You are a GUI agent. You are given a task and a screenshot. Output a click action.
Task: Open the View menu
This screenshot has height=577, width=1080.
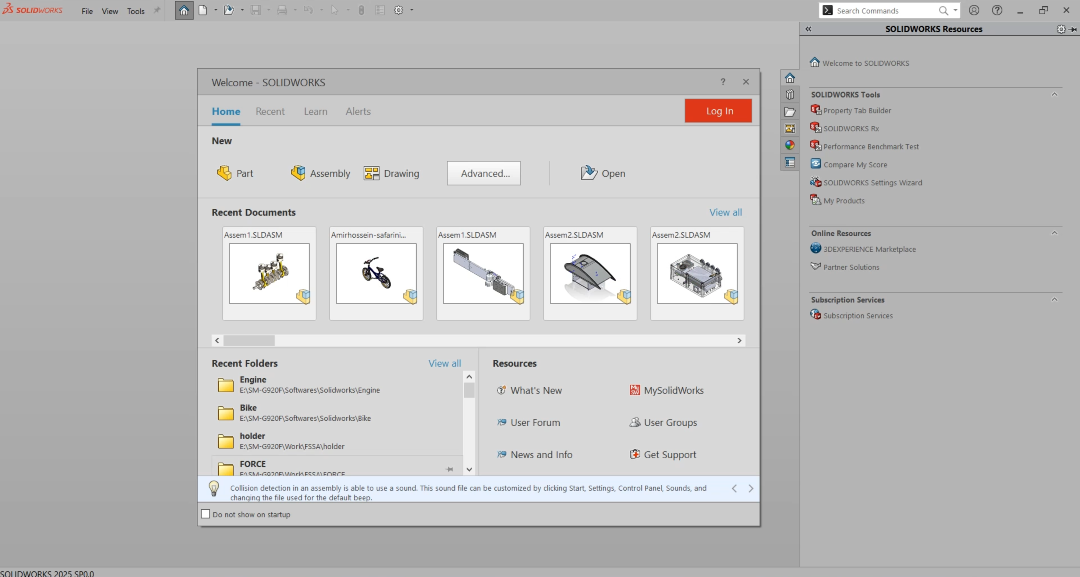point(110,11)
